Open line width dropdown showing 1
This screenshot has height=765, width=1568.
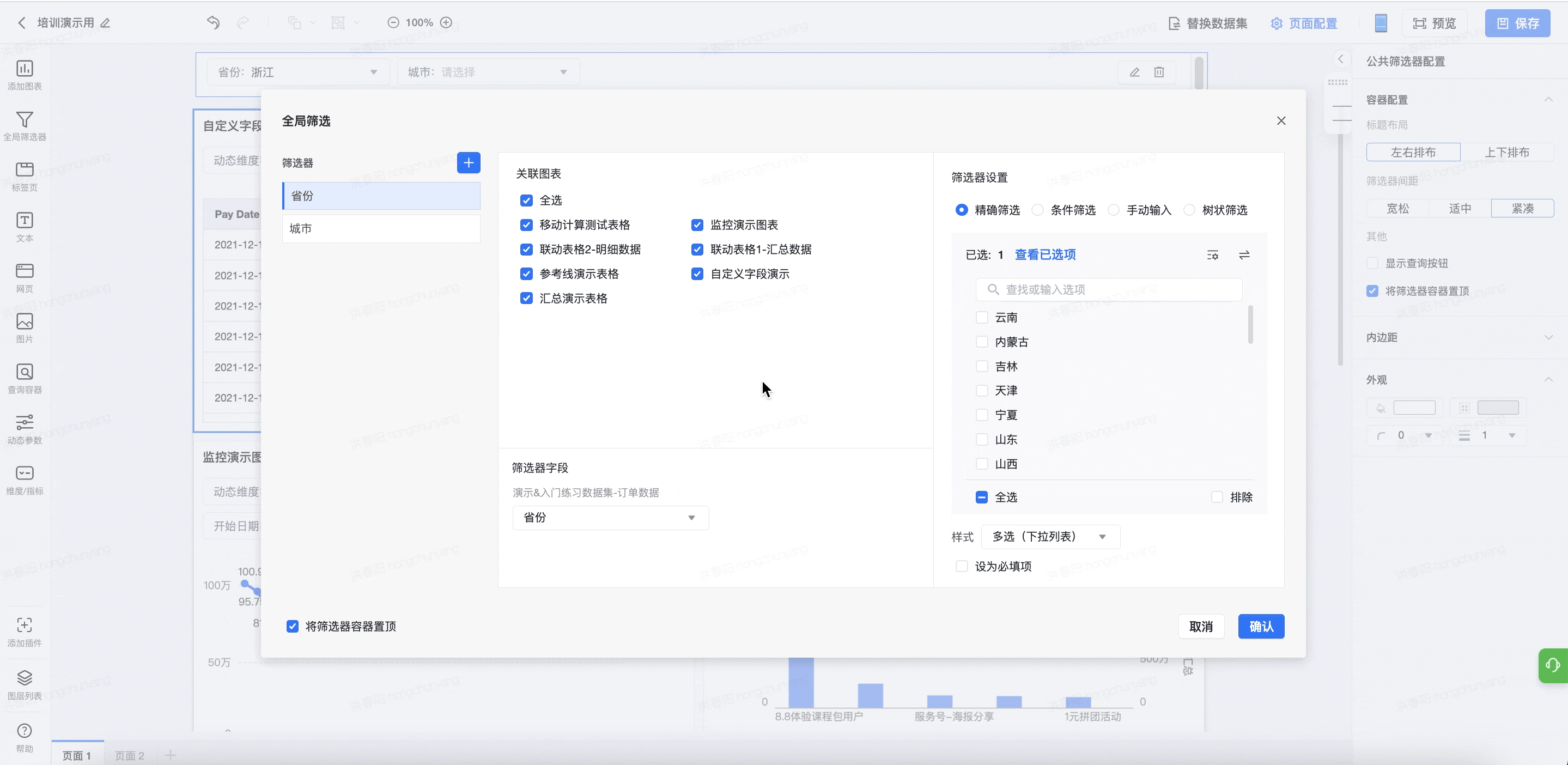[1488, 435]
